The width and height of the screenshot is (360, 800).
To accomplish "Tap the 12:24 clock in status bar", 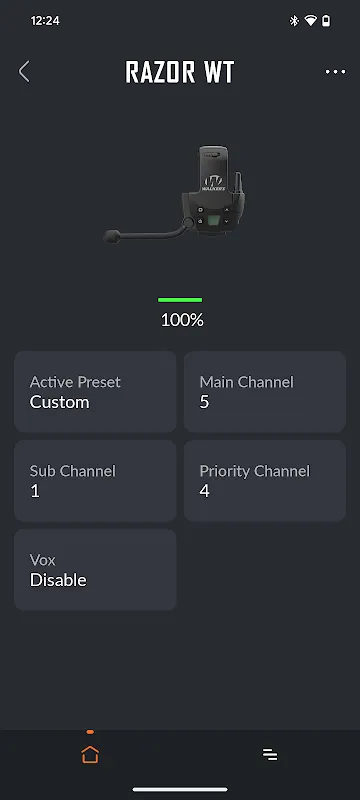I will point(45,21).
